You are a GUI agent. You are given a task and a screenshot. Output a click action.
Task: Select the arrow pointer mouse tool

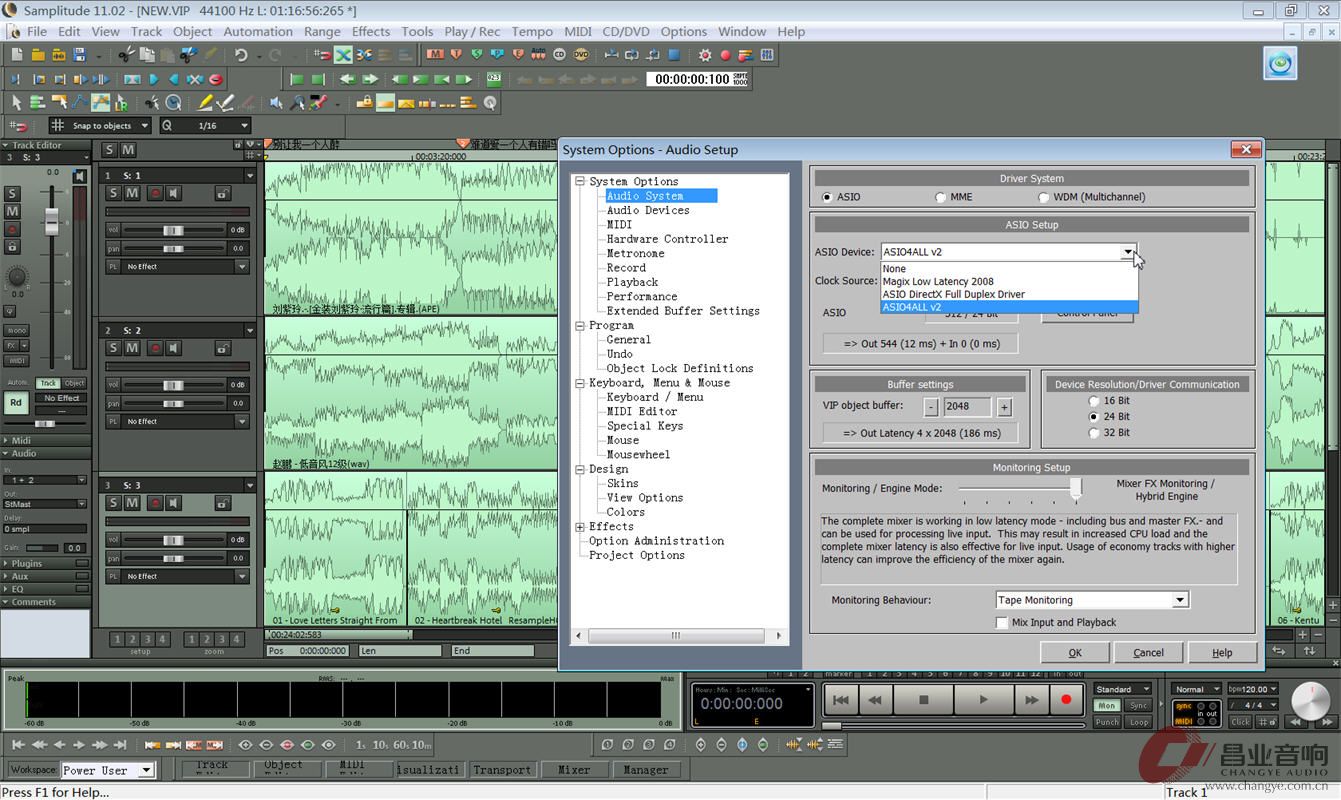(16, 102)
